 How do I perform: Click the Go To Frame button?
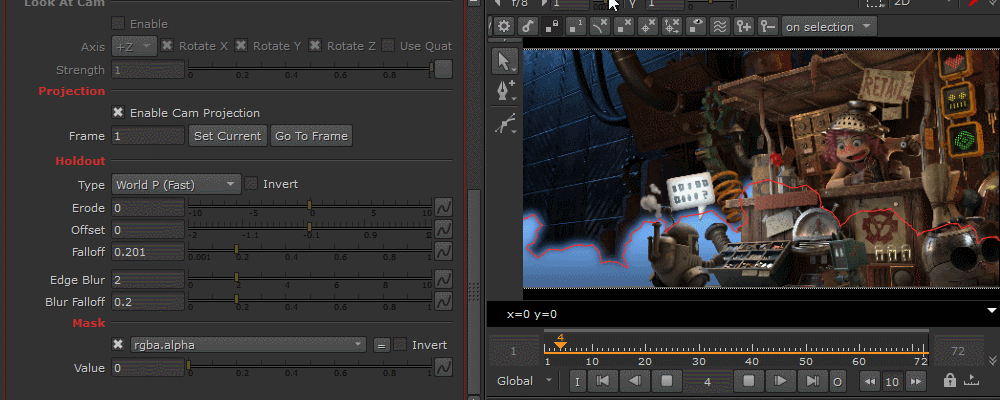[x=311, y=136]
